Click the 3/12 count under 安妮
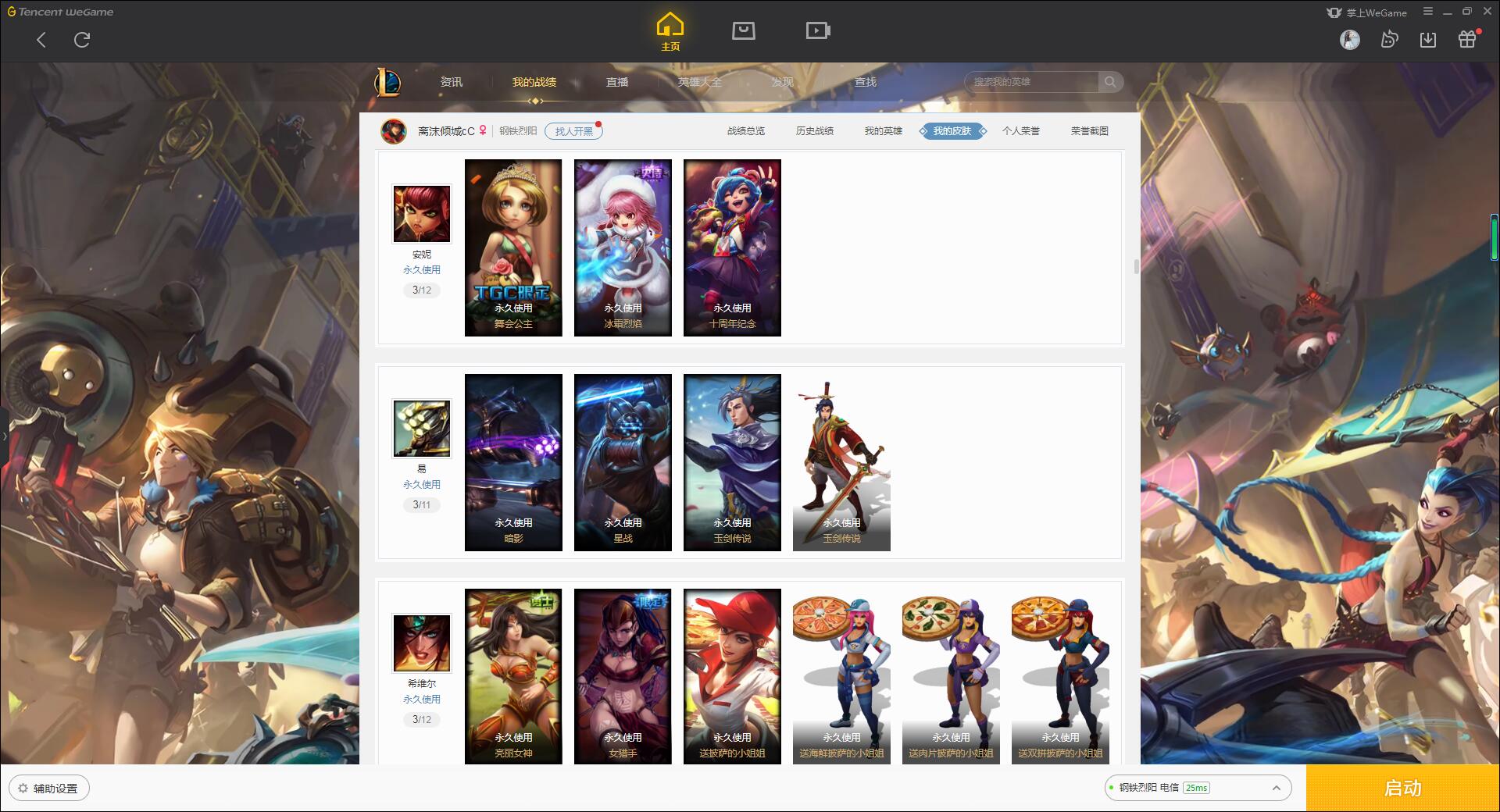This screenshot has width=1500, height=812. 422,290
